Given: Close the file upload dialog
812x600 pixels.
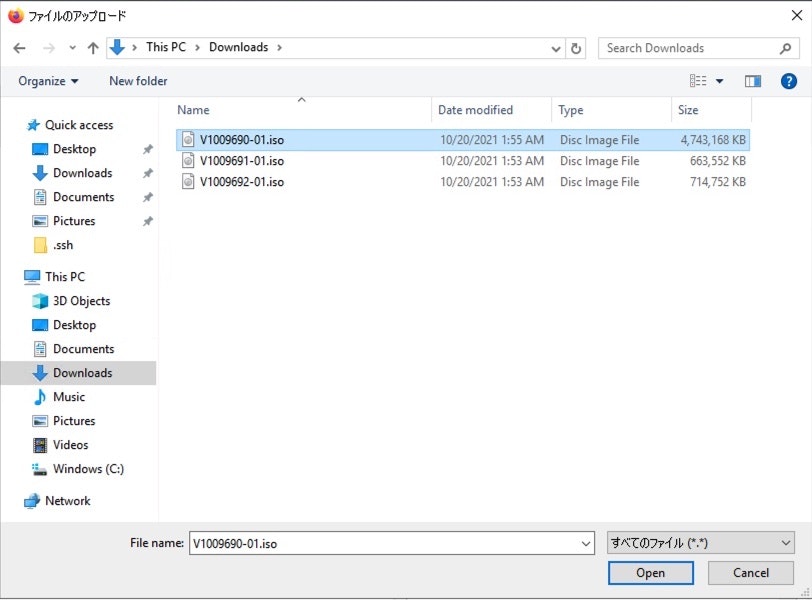Looking at the screenshot, I should pyautogui.click(x=797, y=16).
